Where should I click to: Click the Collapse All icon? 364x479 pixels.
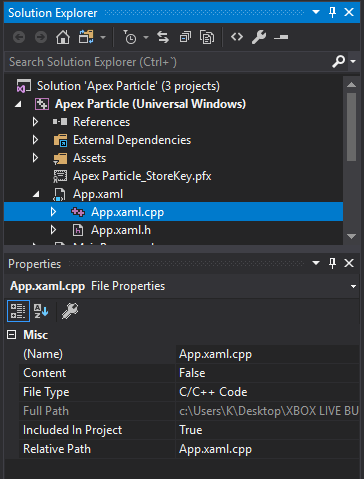coord(185,37)
